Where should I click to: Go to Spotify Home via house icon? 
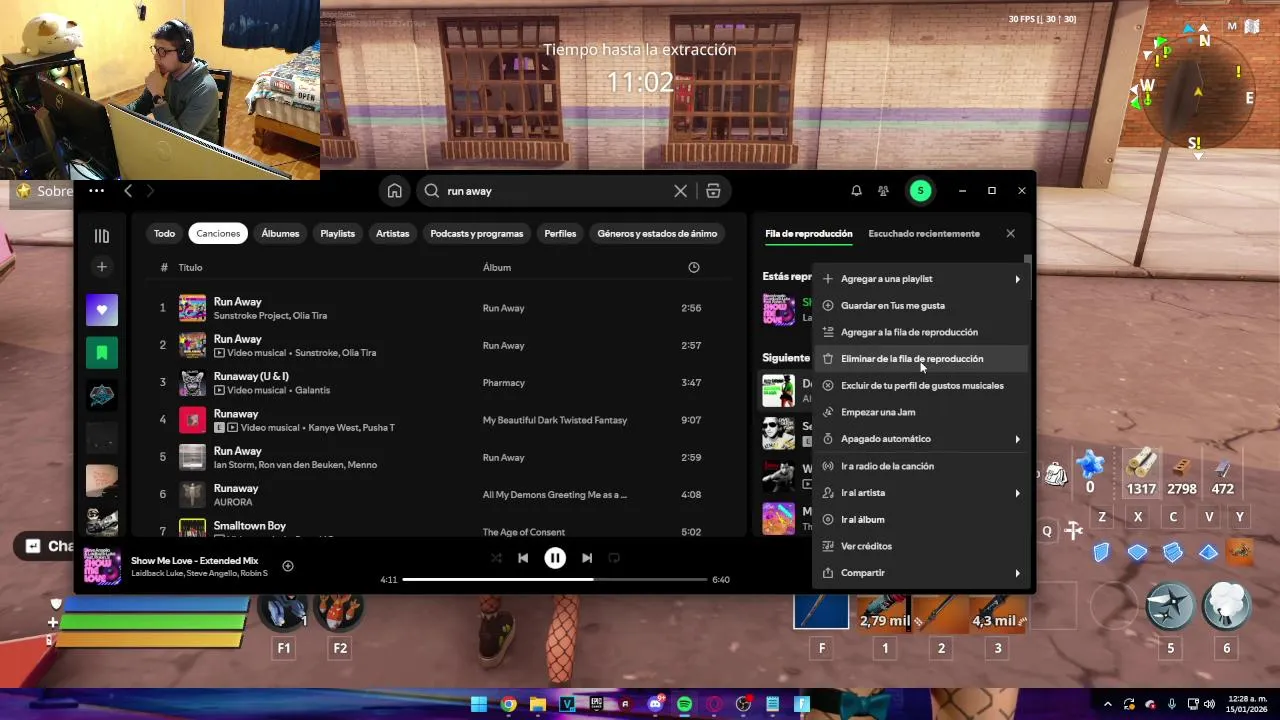395,191
